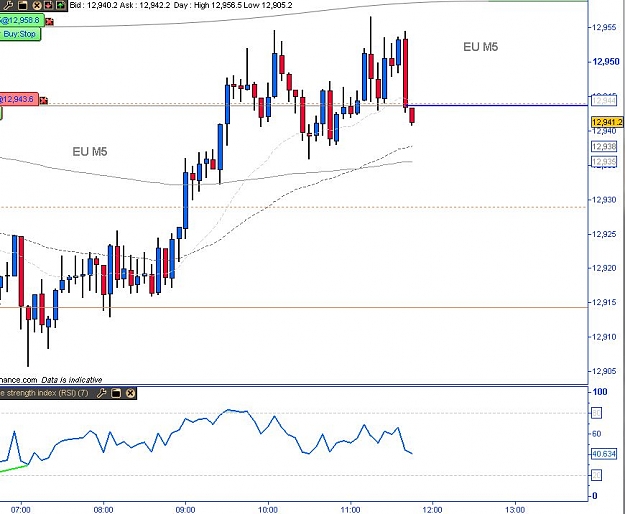Screen dimensions: 625x514
Task: Click the 12,930 label on the price axis
Action: 604,200
